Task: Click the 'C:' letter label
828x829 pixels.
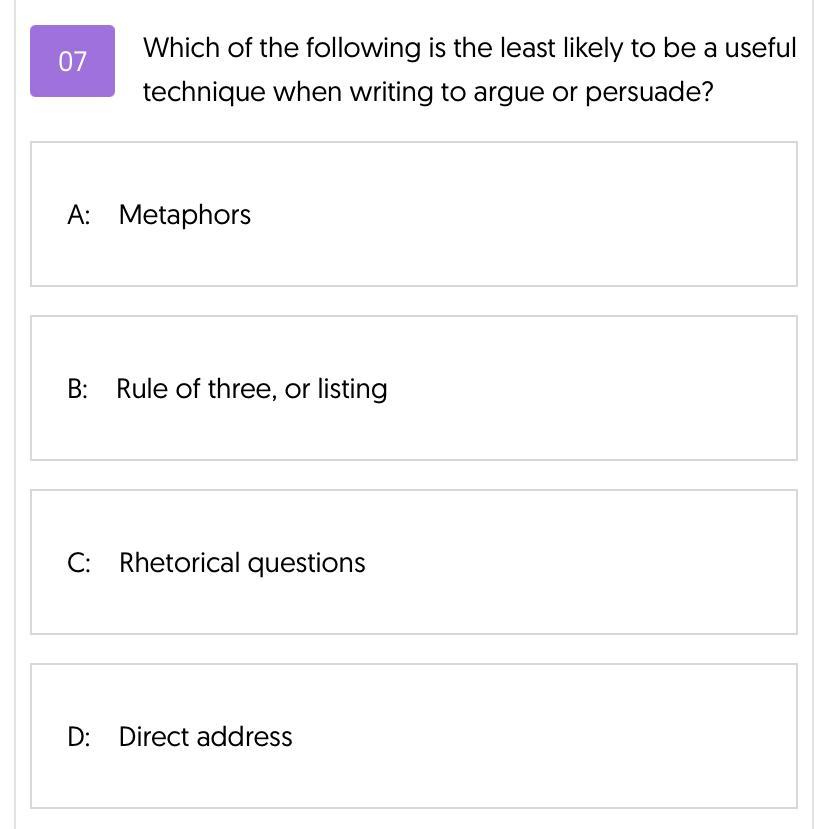Action: [x=79, y=563]
